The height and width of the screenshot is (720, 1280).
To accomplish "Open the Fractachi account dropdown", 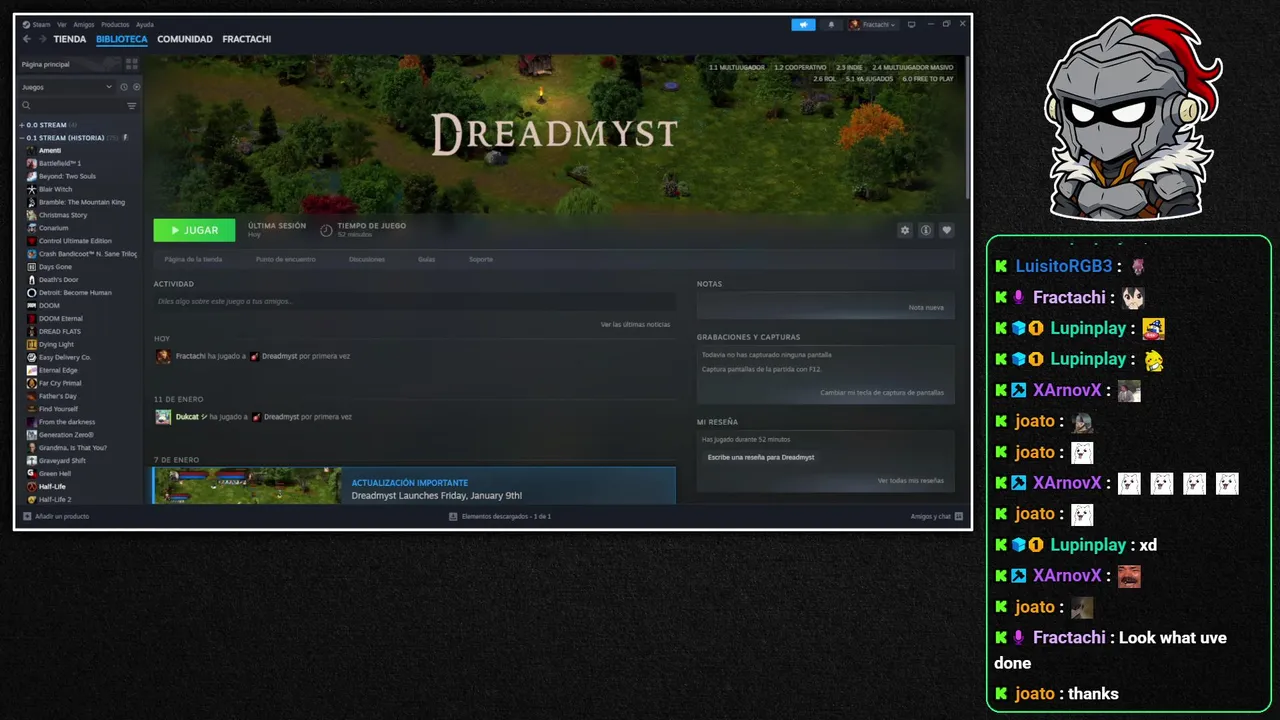I will point(873,25).
